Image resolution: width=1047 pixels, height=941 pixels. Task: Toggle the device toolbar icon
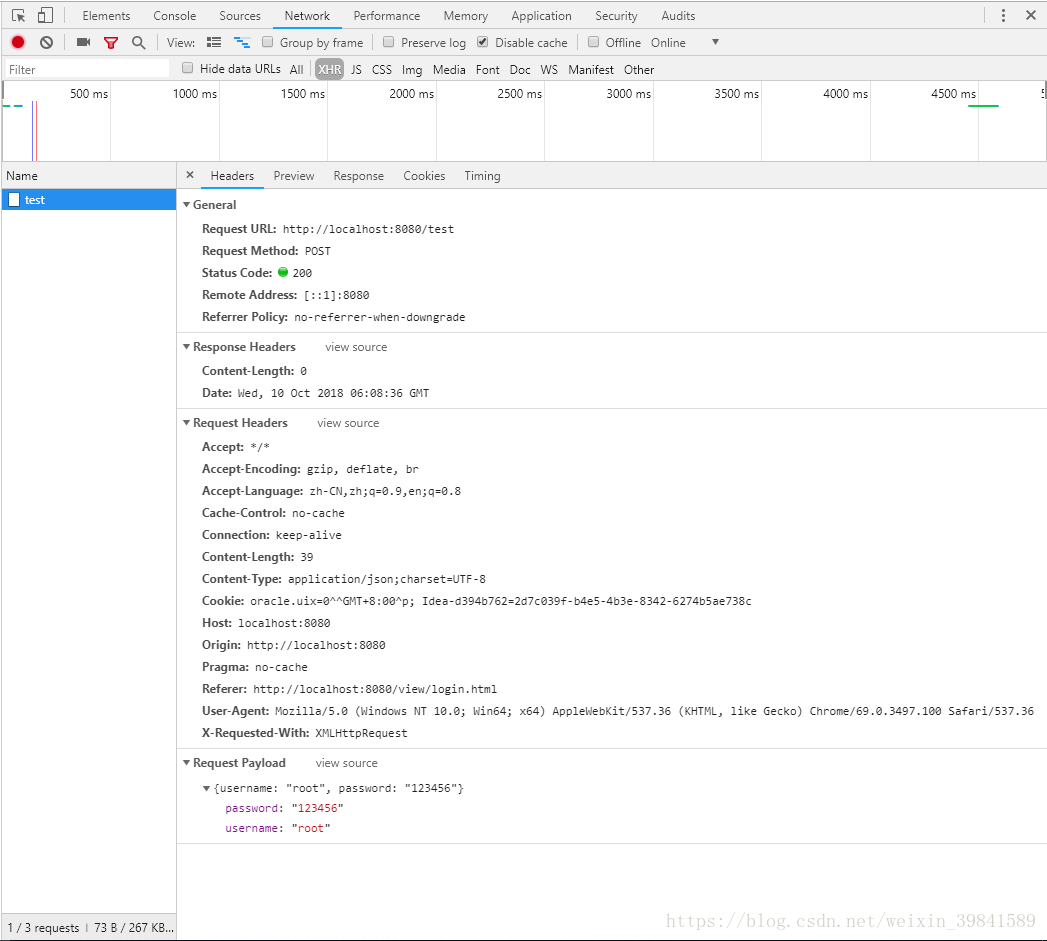click(x=45, y=15)
